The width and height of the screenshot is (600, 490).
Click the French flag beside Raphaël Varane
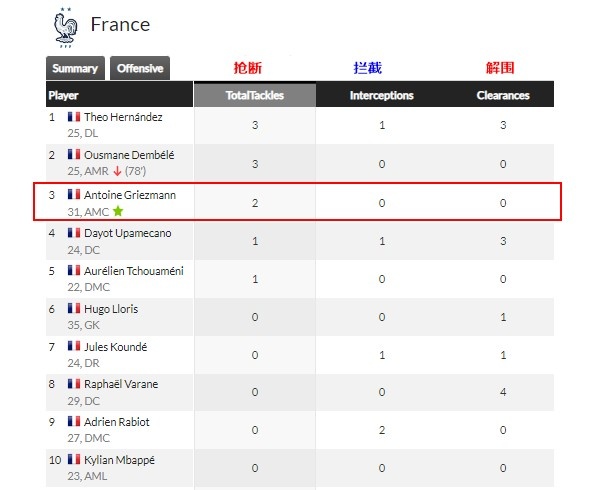point(74,383)
